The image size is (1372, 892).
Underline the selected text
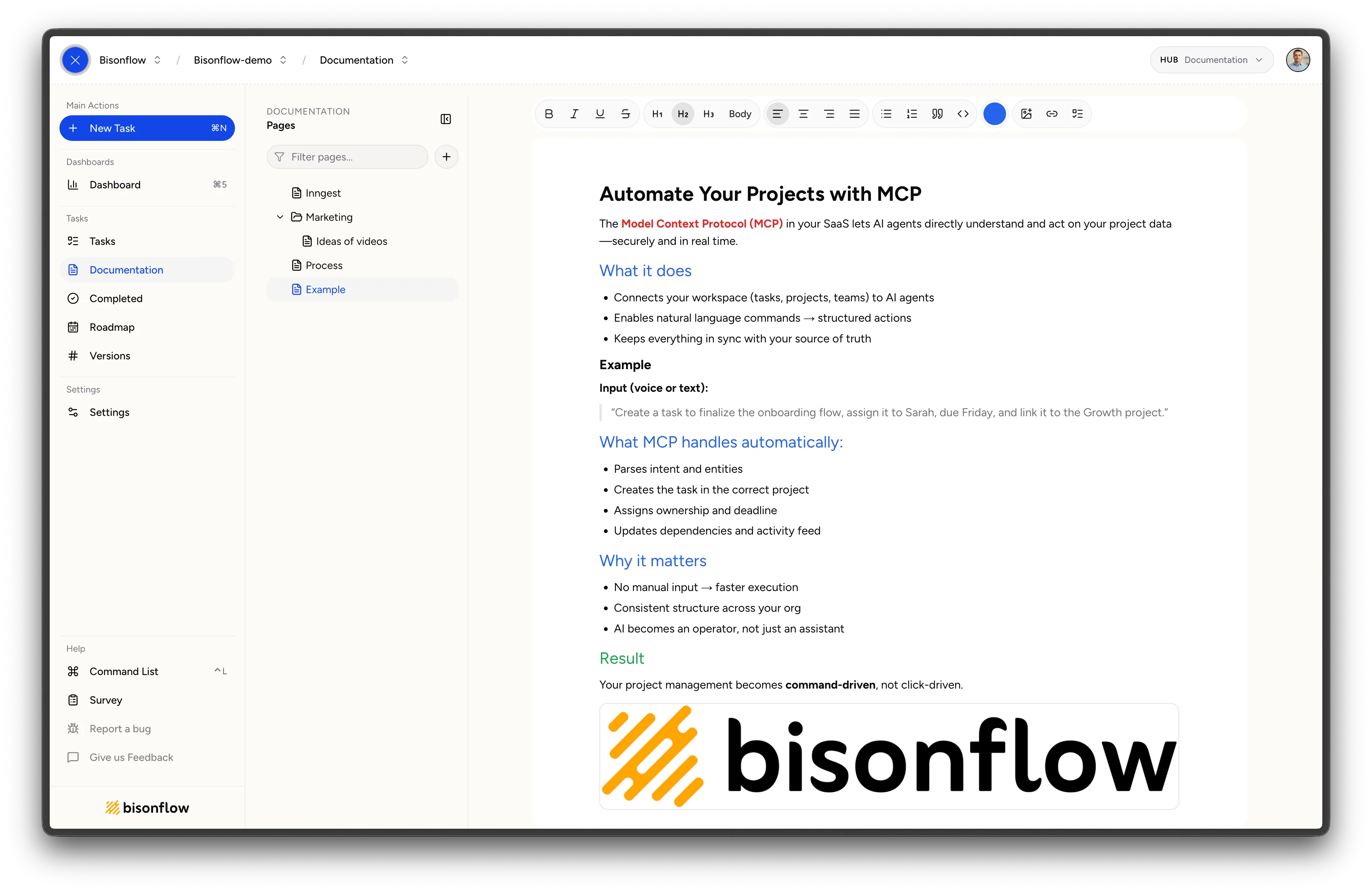[599, 114]
